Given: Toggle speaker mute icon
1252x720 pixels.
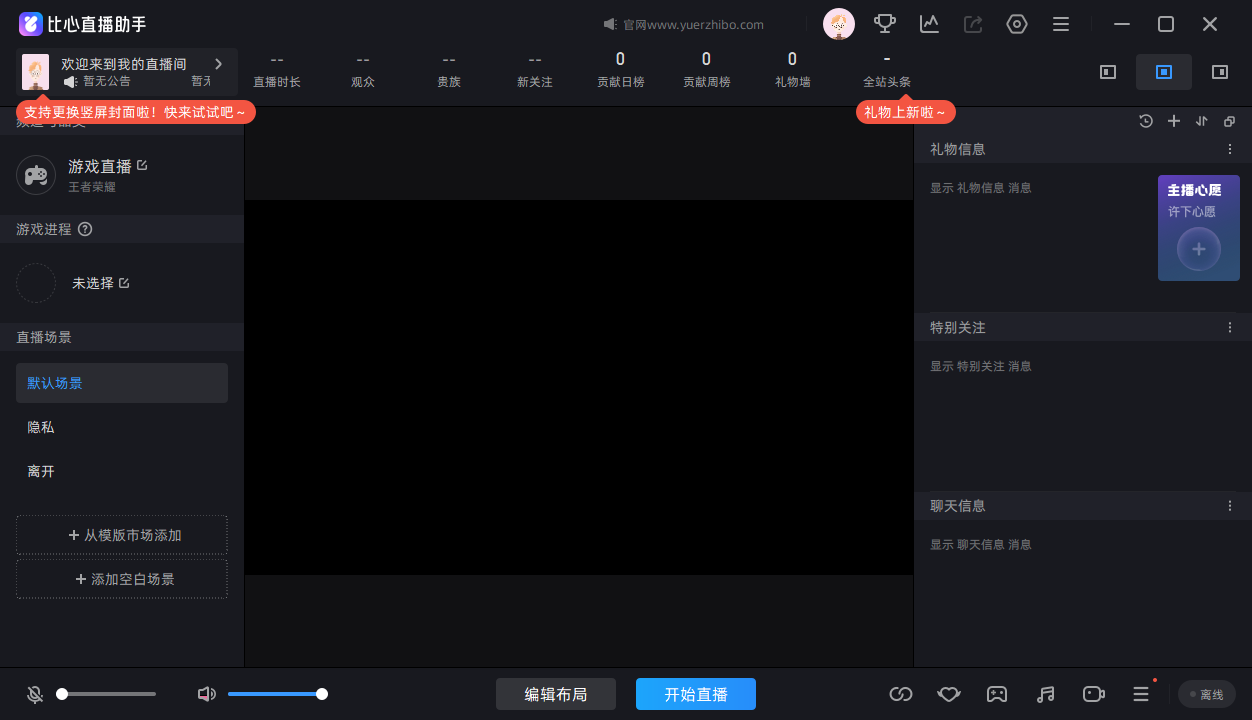Looking at the screenshot, I should click(x=207, y=694).
